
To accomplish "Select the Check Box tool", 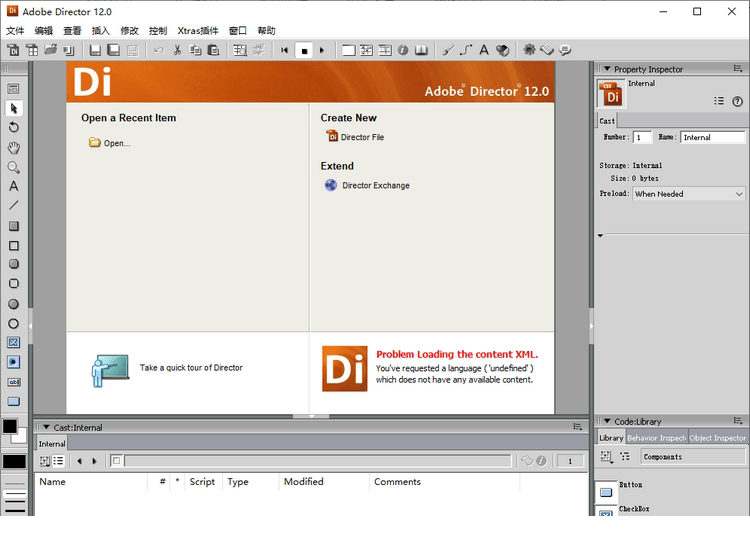I will pyautogui.click(x=13, y=342).
